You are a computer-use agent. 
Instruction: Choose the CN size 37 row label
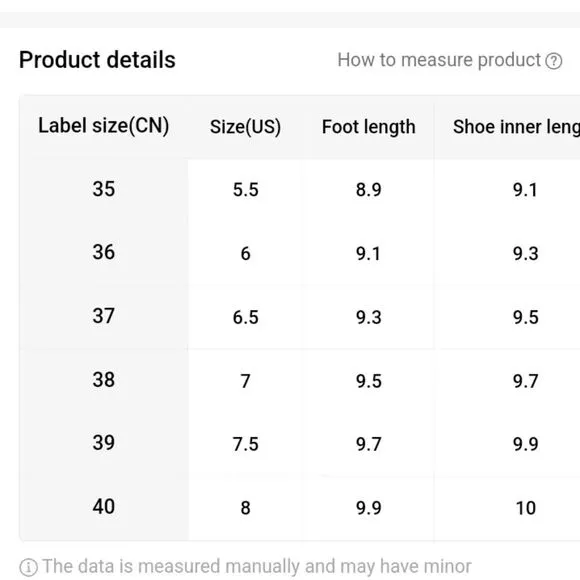click(104, 316)
